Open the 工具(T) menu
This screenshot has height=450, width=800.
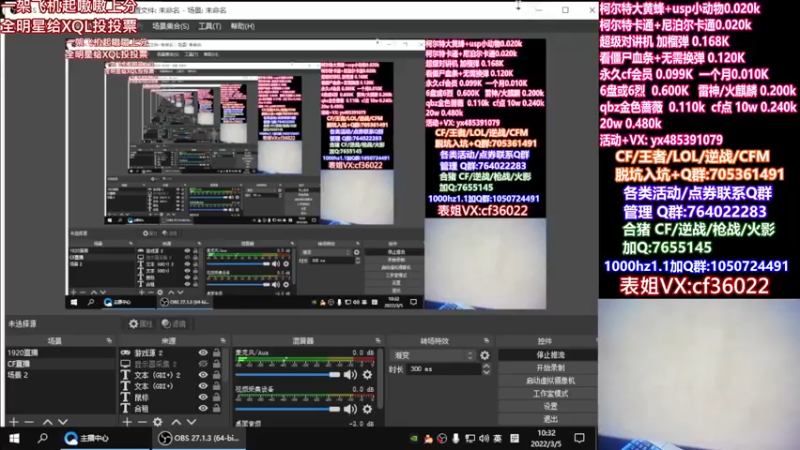click(210, 26)
